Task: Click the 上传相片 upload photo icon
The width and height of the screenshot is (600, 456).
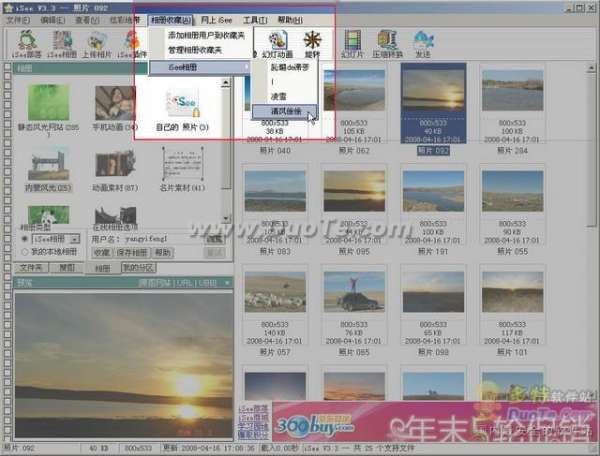Action: click(97, 44)
